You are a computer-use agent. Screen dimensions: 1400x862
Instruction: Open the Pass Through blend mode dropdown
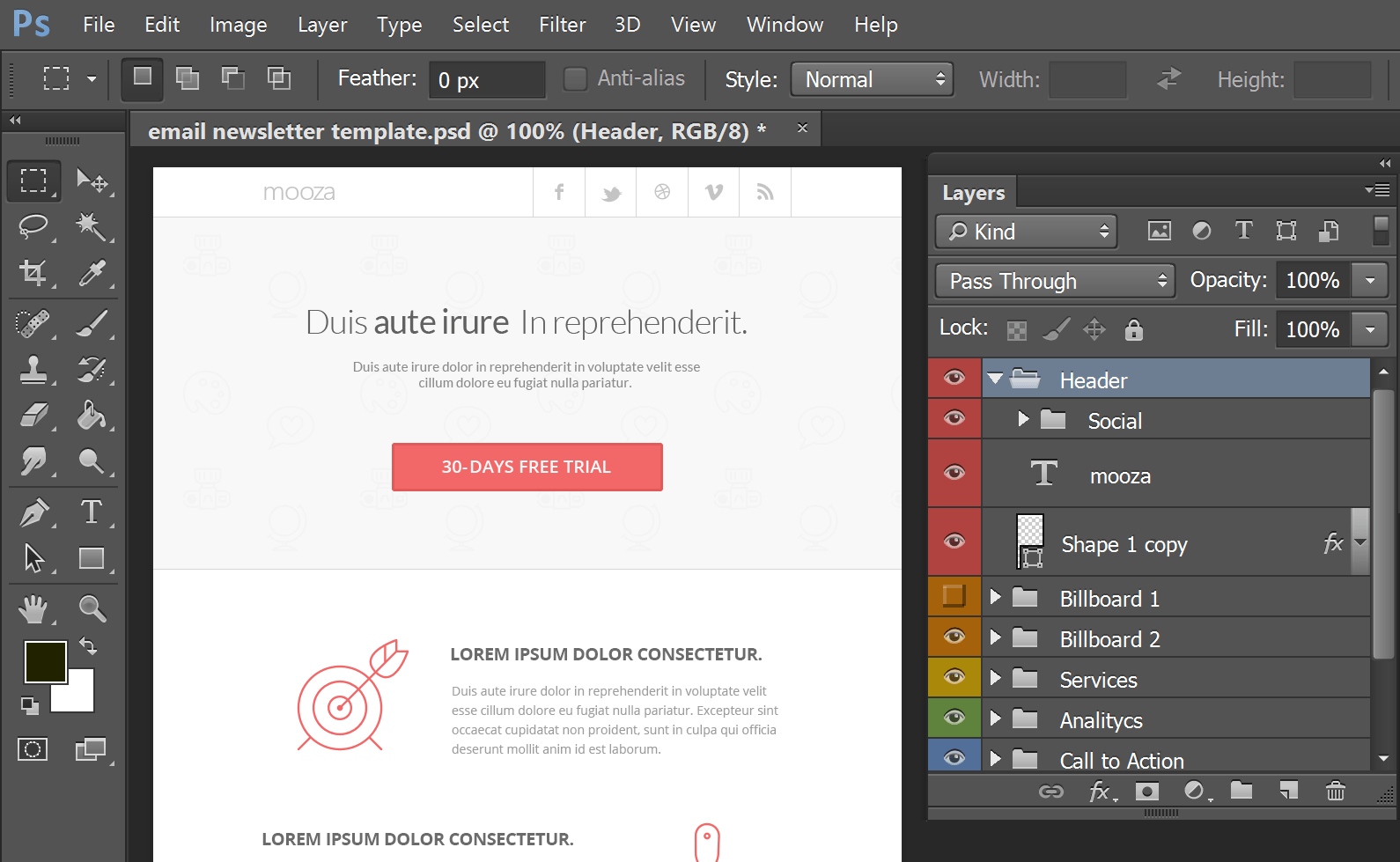point(1055,281)
